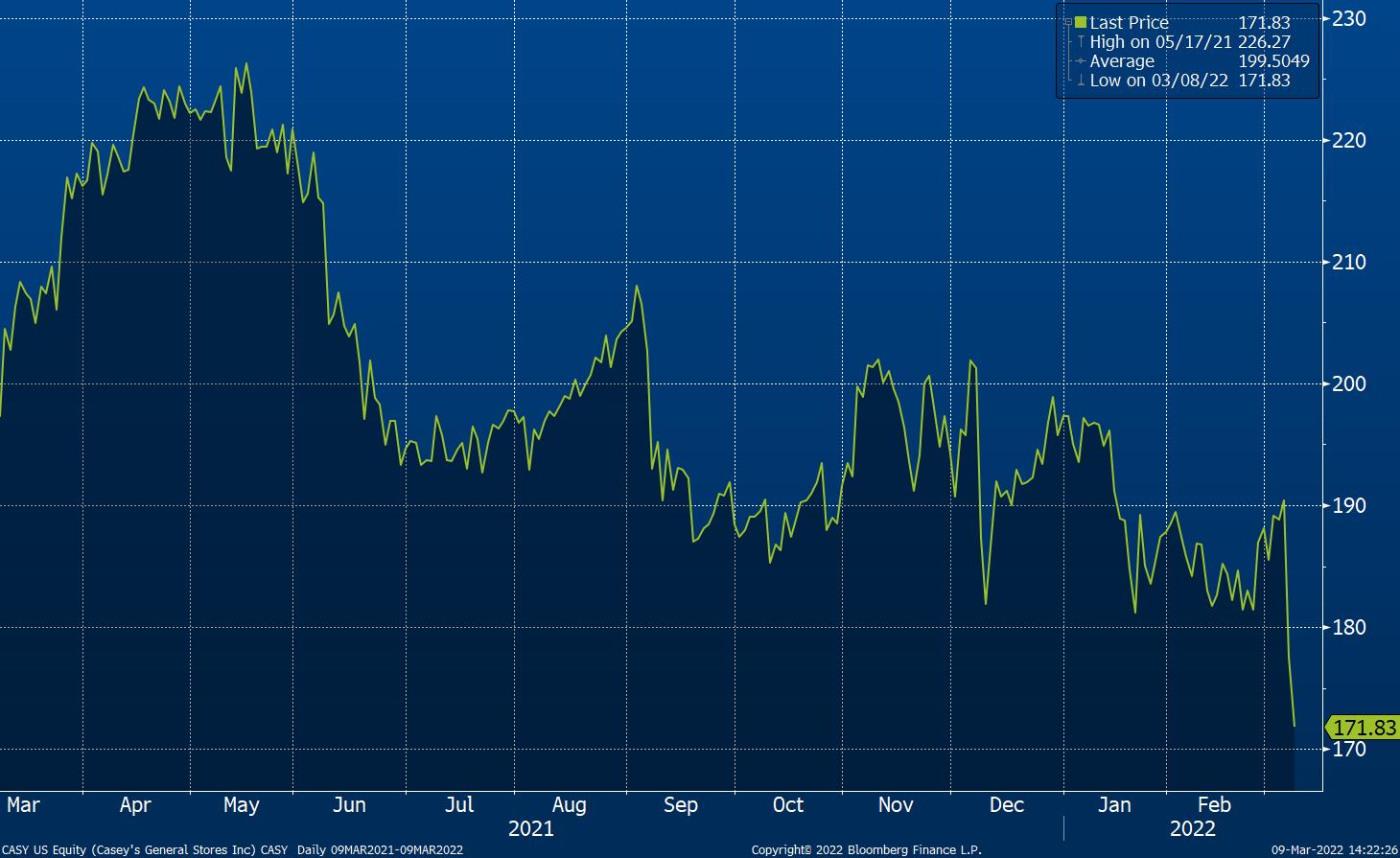Click the Low marker icon in legend
1400x858 pixels.
[x=1081, y=81]
